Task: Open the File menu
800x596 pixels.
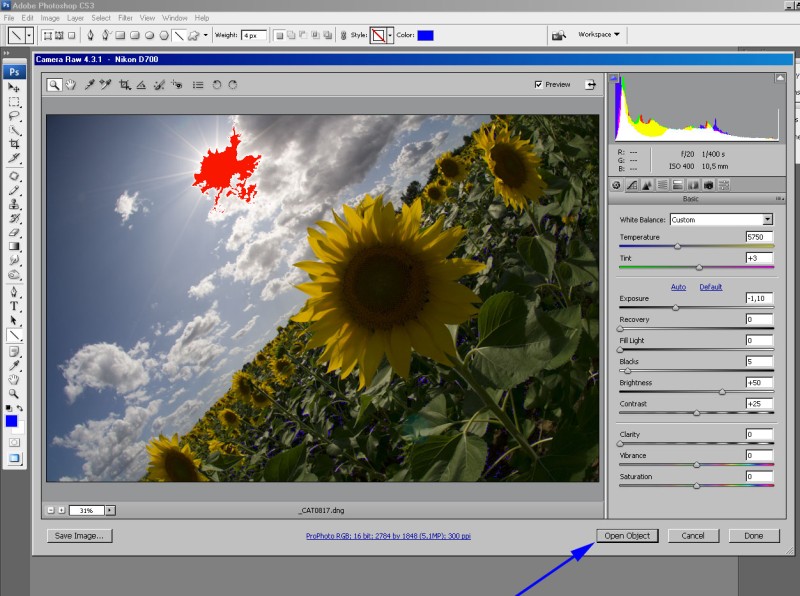Action: pyautogui.click(x=9, y=18)
